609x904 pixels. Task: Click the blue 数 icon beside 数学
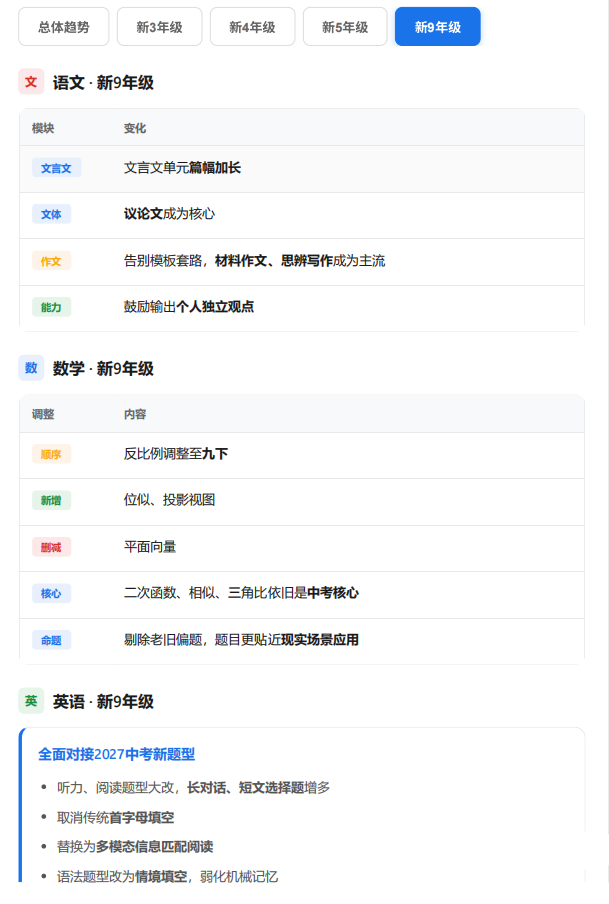point(31,368)
